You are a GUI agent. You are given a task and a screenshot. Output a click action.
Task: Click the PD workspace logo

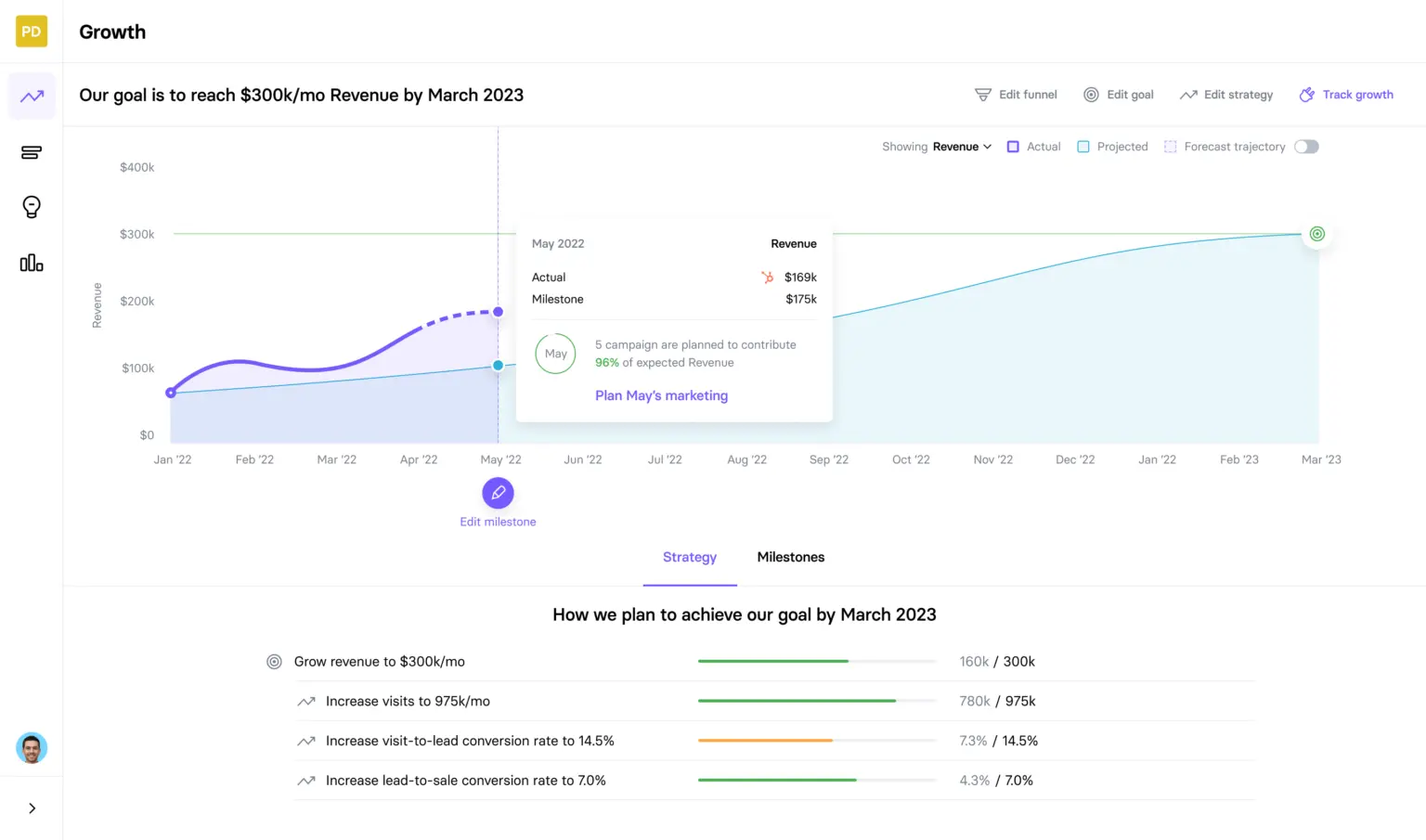pyautogui.click(x=31, y=31)
